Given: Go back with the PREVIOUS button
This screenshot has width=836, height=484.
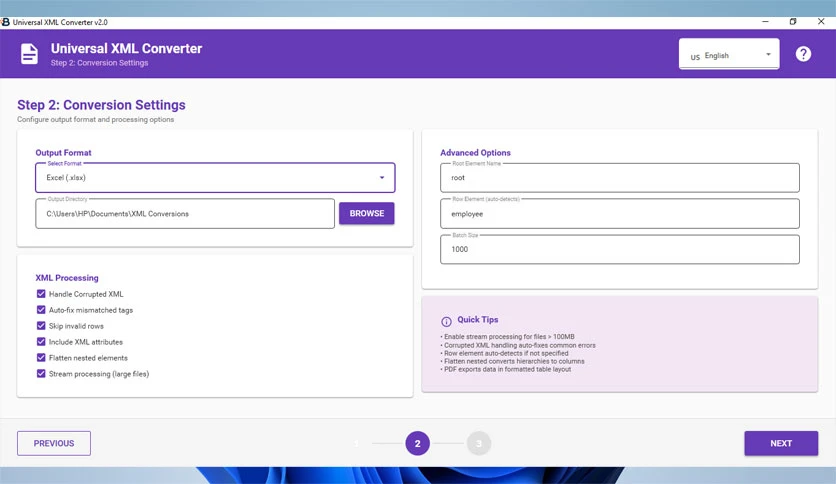Looking at the screenshot, I should (x=54, y=443).
